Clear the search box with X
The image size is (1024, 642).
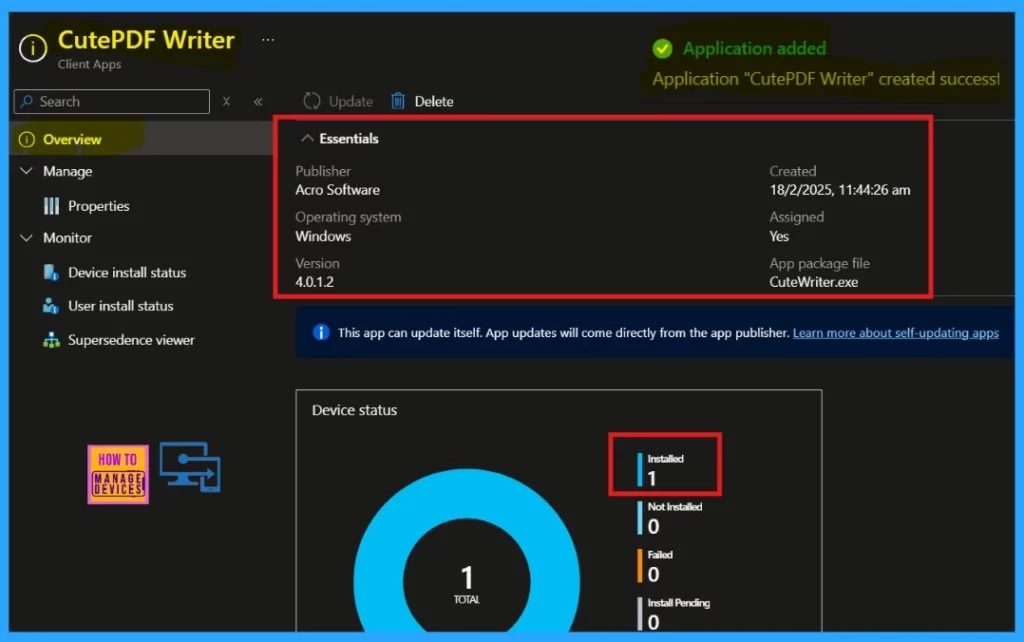[226, 101]
